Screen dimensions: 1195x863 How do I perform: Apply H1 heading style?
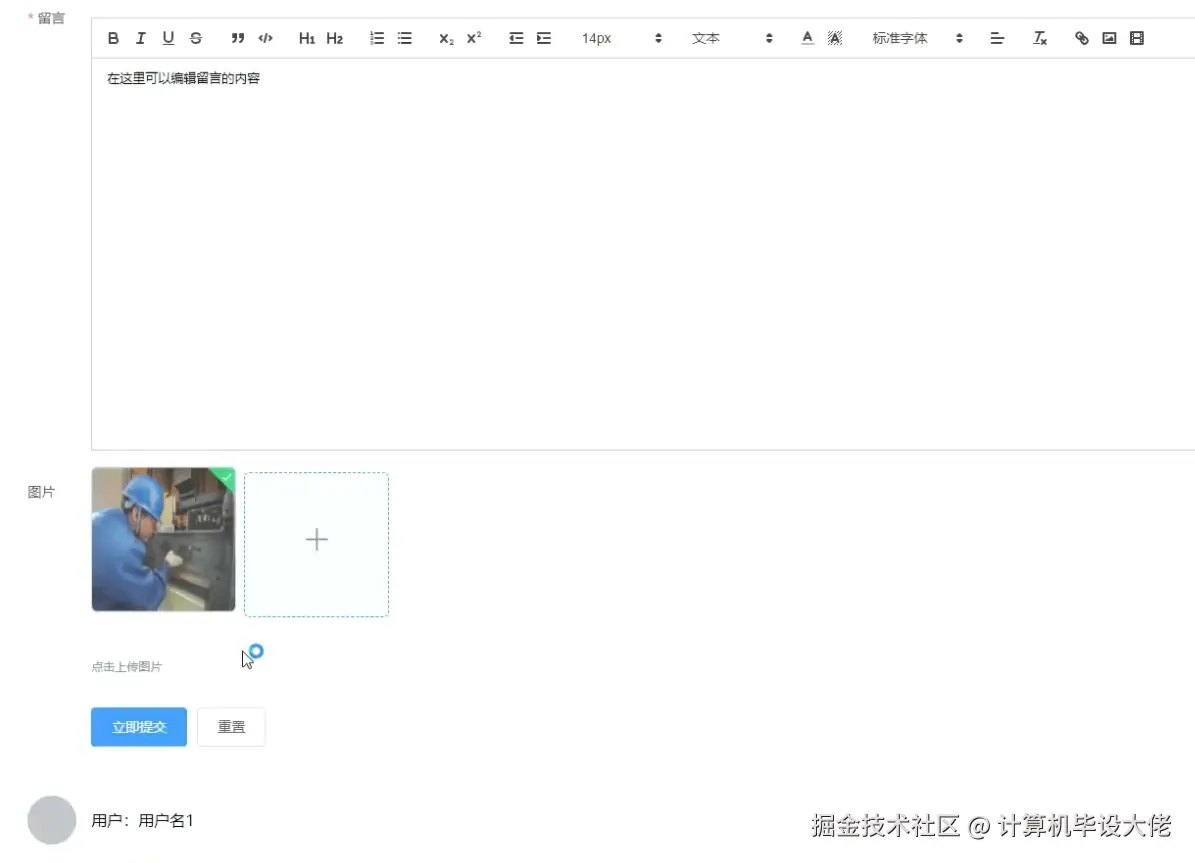tap(306, 38)
